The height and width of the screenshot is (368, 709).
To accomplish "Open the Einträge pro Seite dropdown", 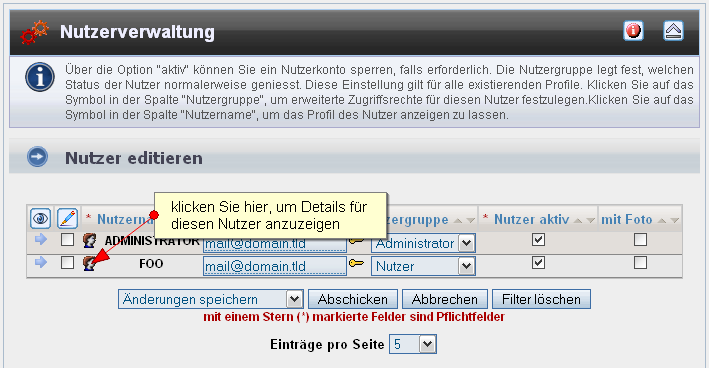I will 413,344.
